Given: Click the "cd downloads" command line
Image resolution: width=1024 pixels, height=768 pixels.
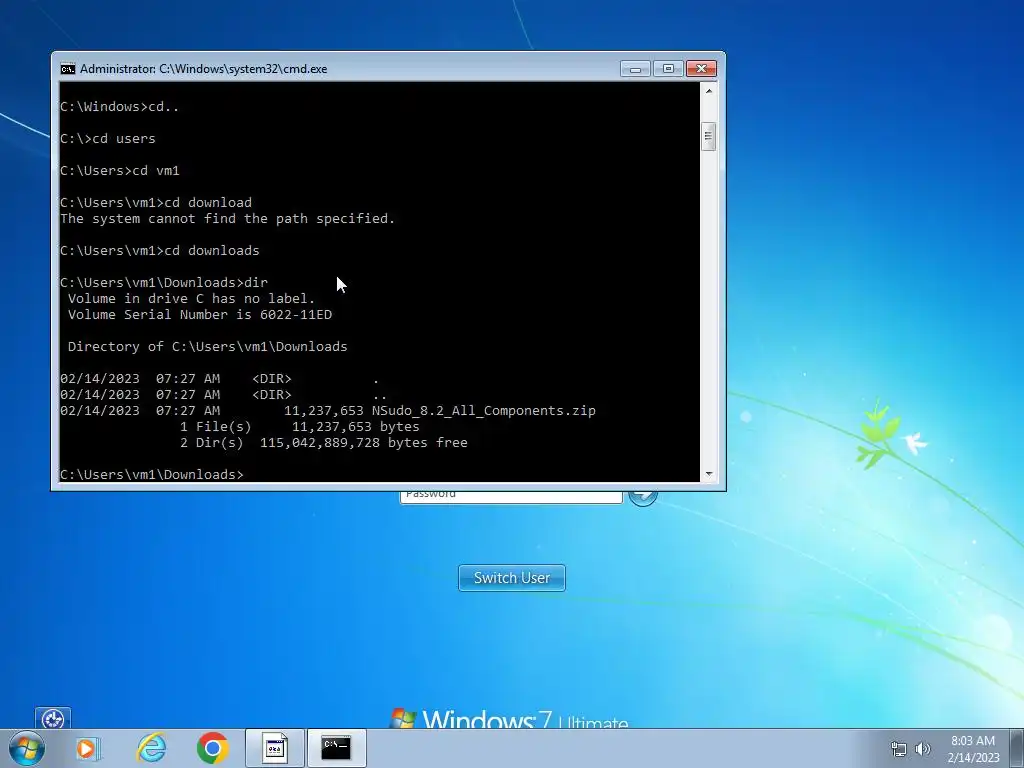Looking at the screenshot, I should (x=159, y=251).
